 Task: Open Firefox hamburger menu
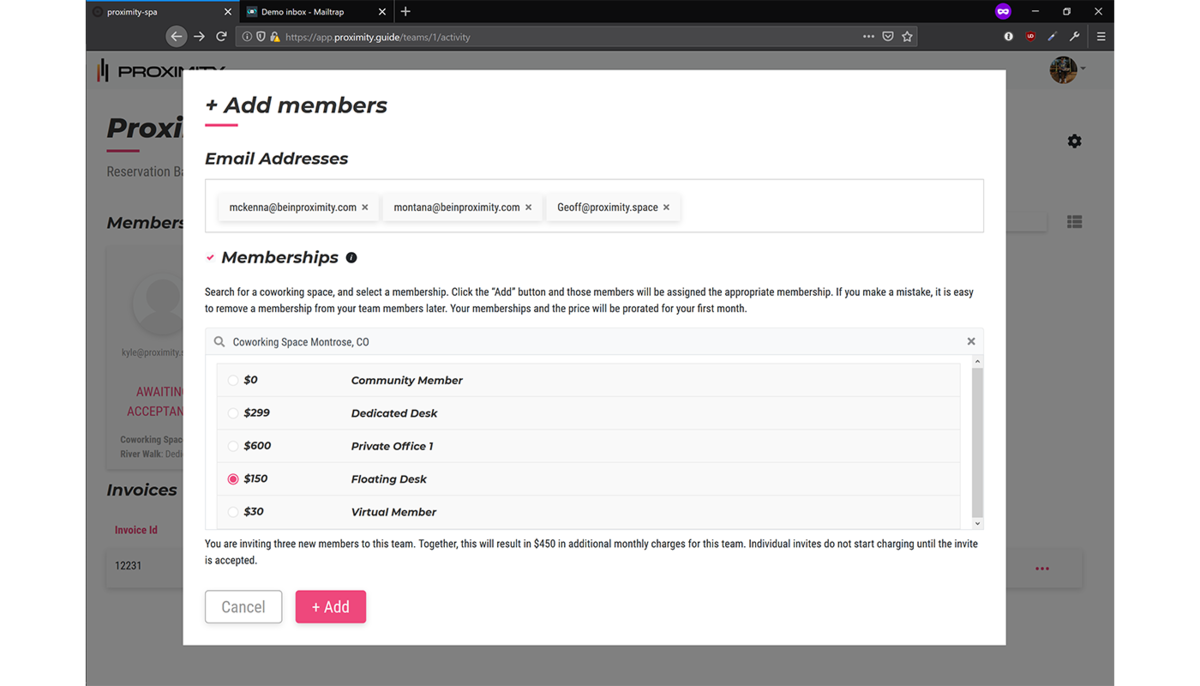click(x=1101, y=37)
